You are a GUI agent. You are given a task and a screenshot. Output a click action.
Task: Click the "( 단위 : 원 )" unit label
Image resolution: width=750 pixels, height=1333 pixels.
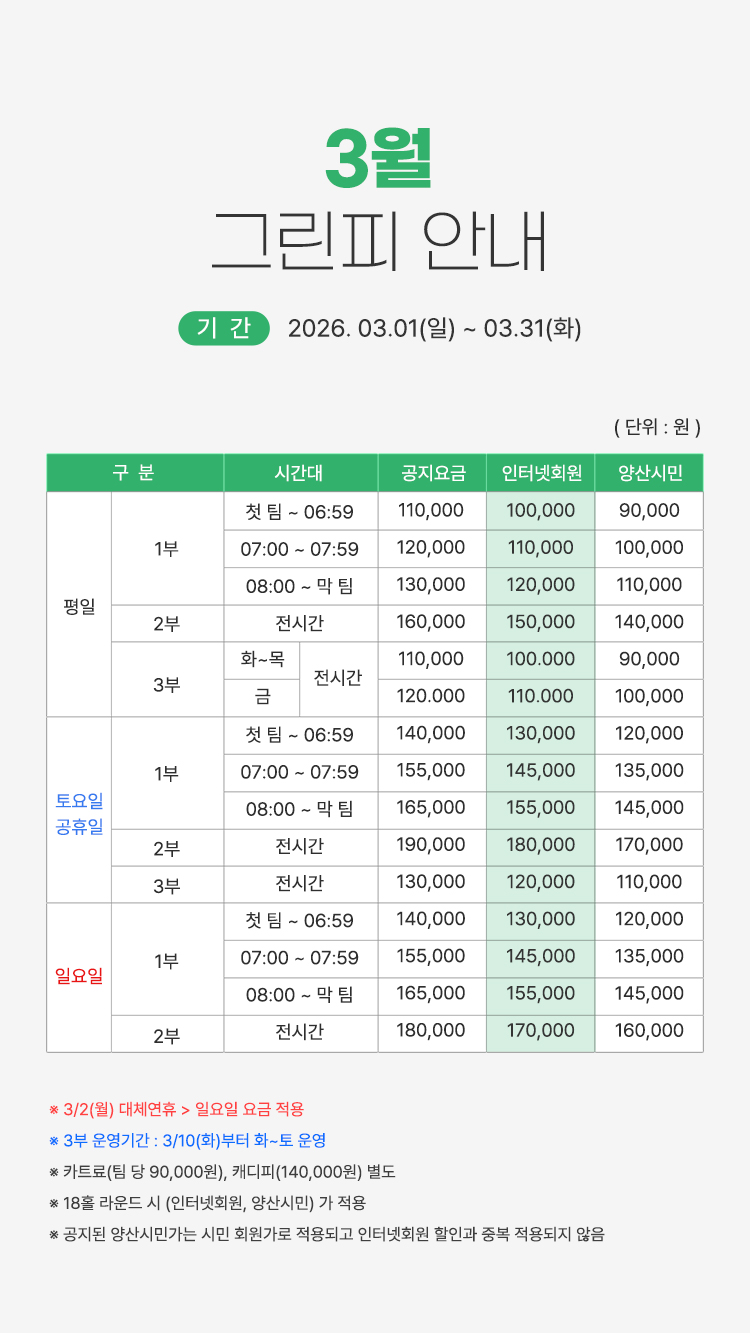pyautogui.click(x=656, y=427)
